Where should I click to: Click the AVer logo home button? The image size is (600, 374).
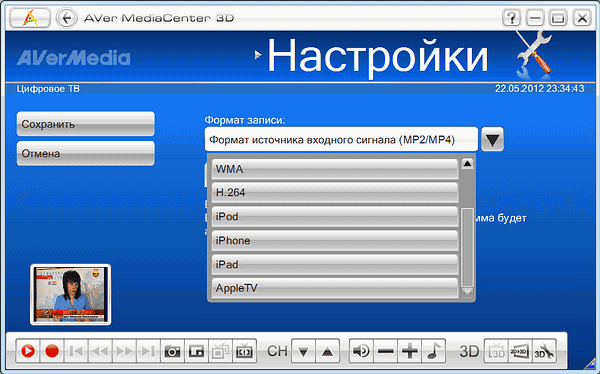(x=30, y=18)
